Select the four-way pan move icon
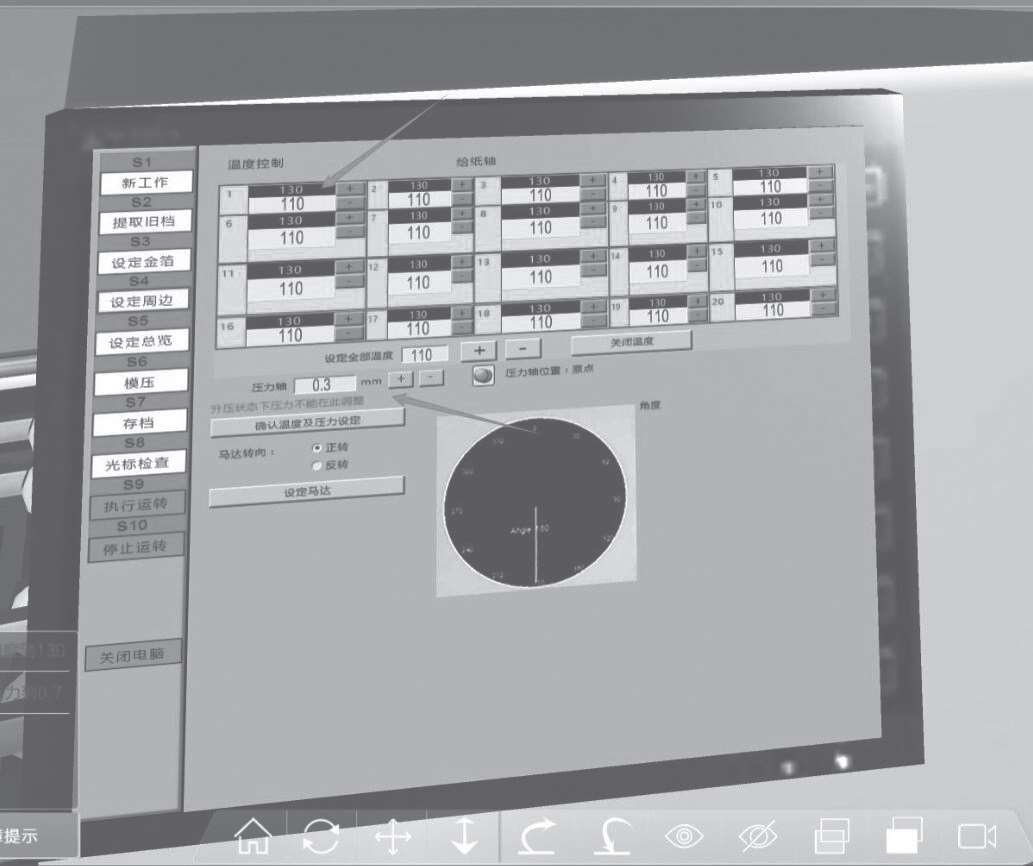The width and height of the screenshot is (1033, 866). [393, 837]
